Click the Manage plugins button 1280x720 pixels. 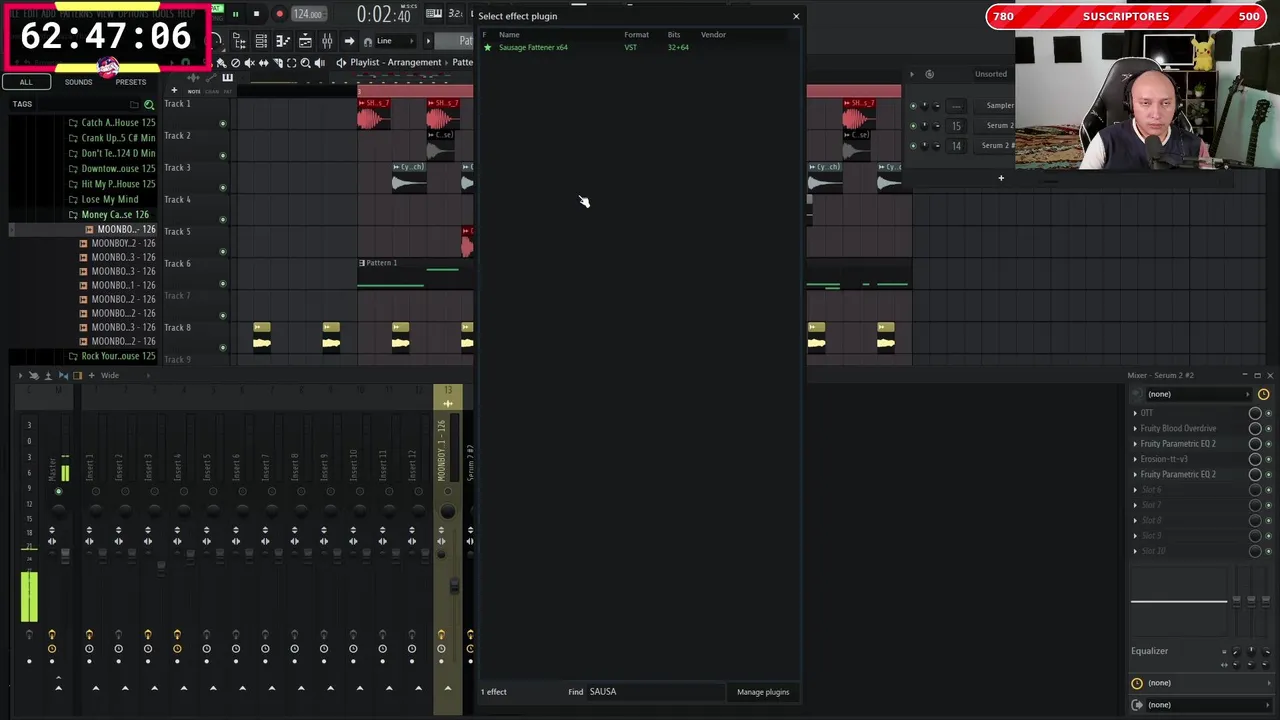(763, 692)
